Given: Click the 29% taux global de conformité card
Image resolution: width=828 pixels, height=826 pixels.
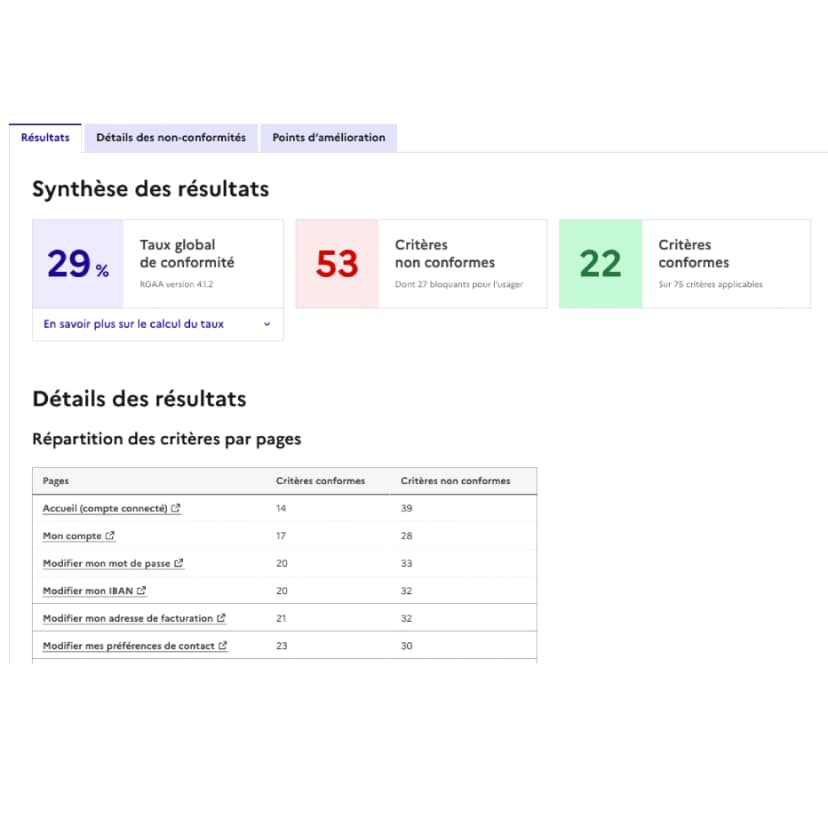Looking at the screenshot, I should click(x=157, y=263).
